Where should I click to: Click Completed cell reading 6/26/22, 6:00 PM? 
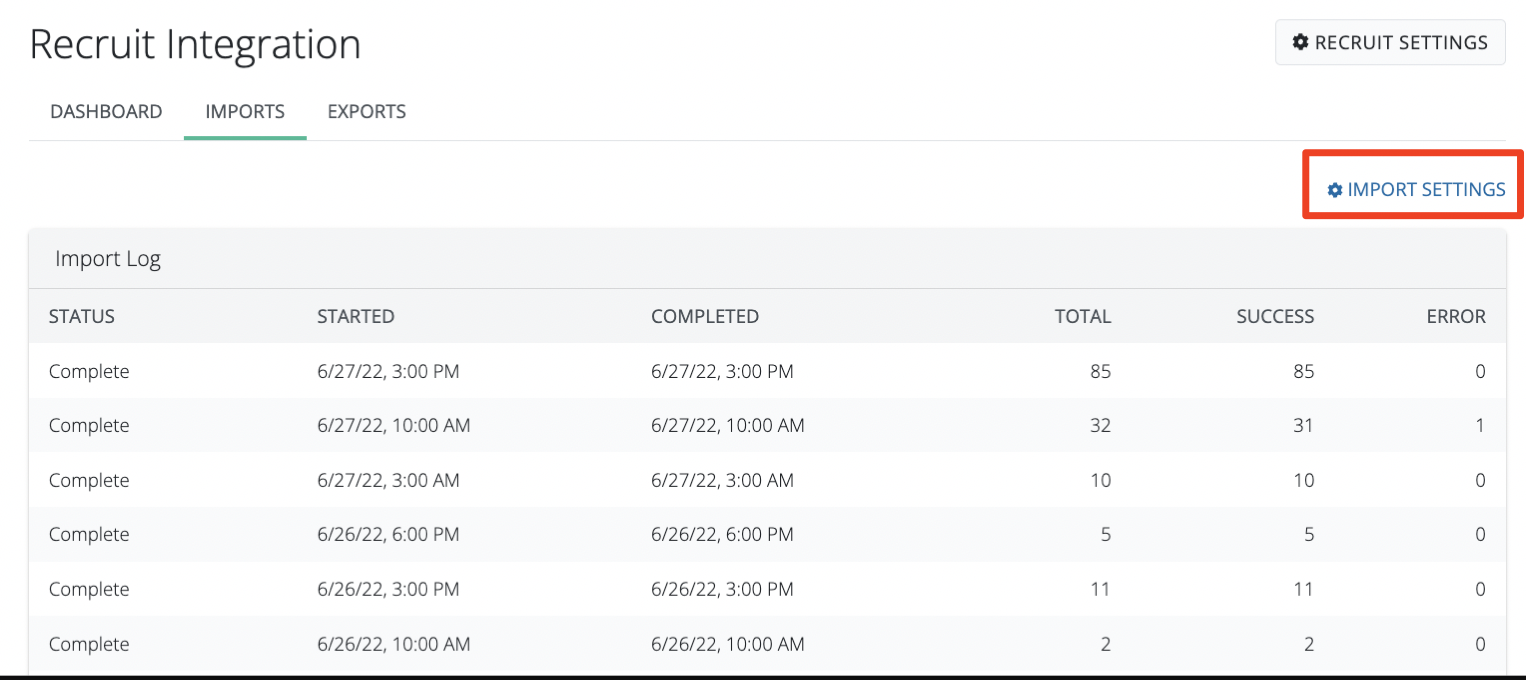coord(722,535)
